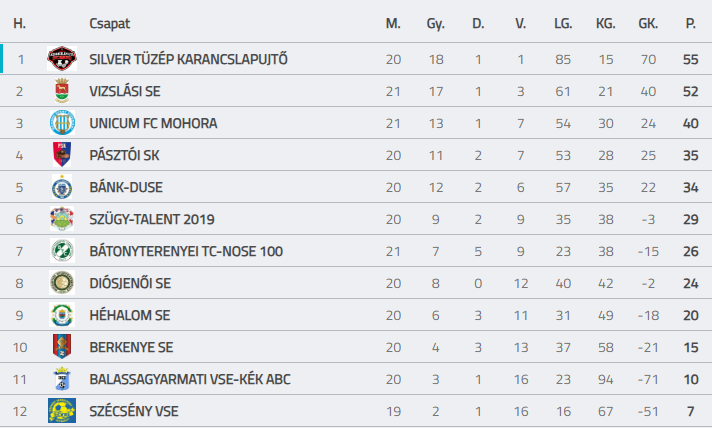Open the Bátonyterenyei TC-Nose 100 logo
Screen dimensions: 712x428
[62, 251]
